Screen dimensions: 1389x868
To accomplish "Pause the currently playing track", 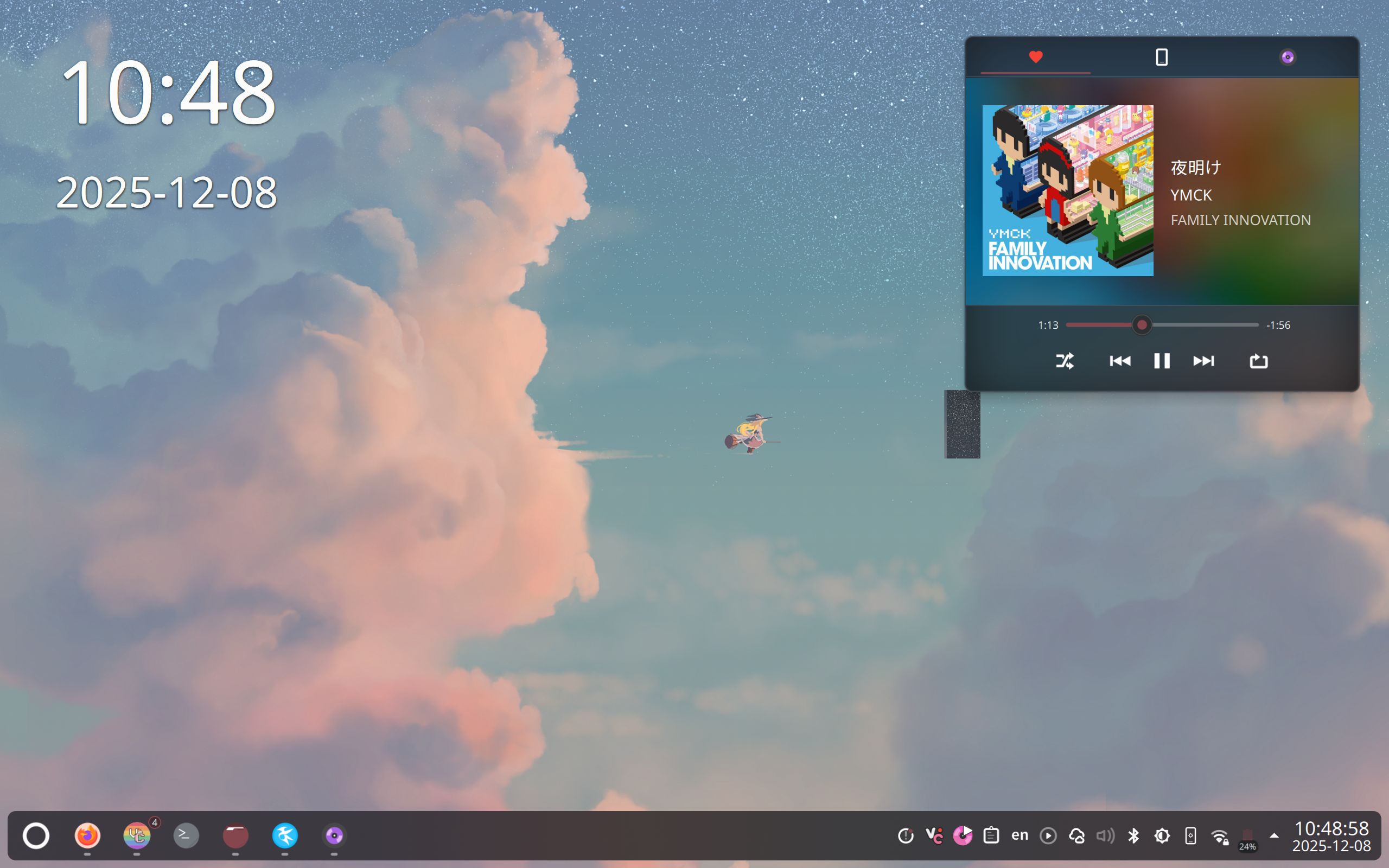I will tap(1162, 361).
